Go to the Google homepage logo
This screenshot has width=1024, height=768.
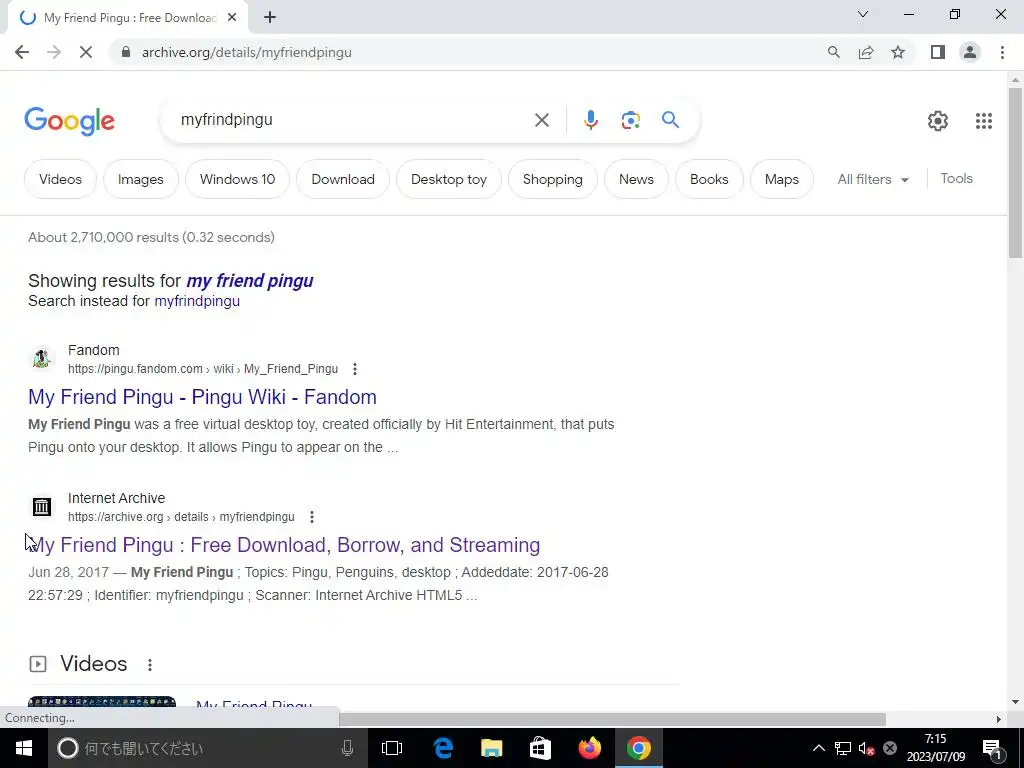(x=69, y=121)
